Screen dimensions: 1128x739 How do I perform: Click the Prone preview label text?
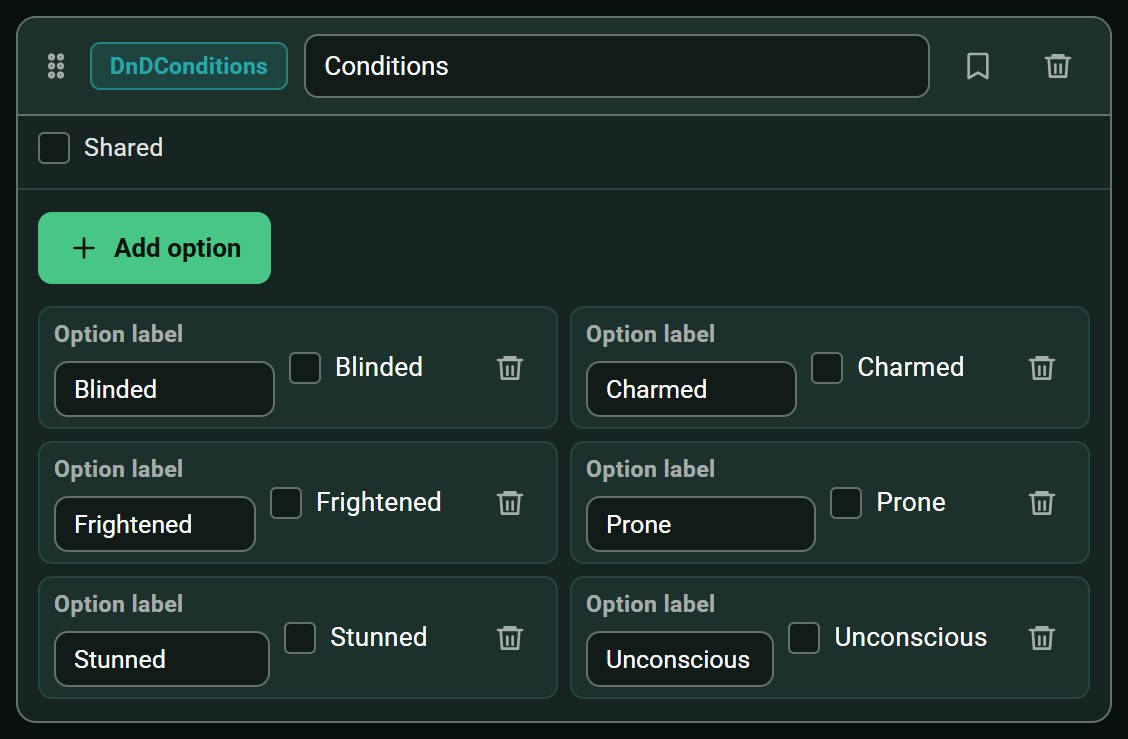point(911,502)
